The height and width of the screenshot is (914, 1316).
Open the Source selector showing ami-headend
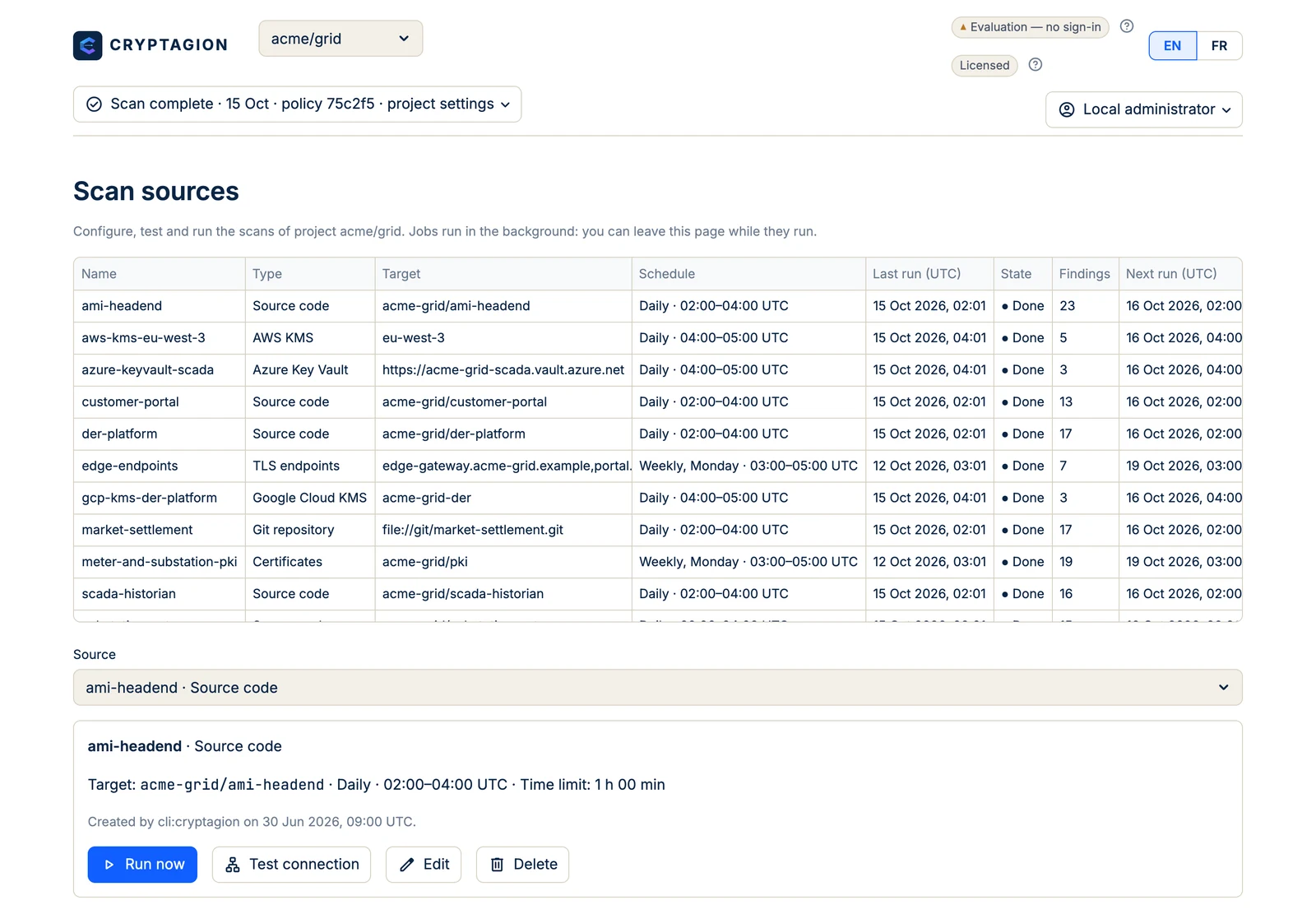pyautogui.click(x=658, y=687)
